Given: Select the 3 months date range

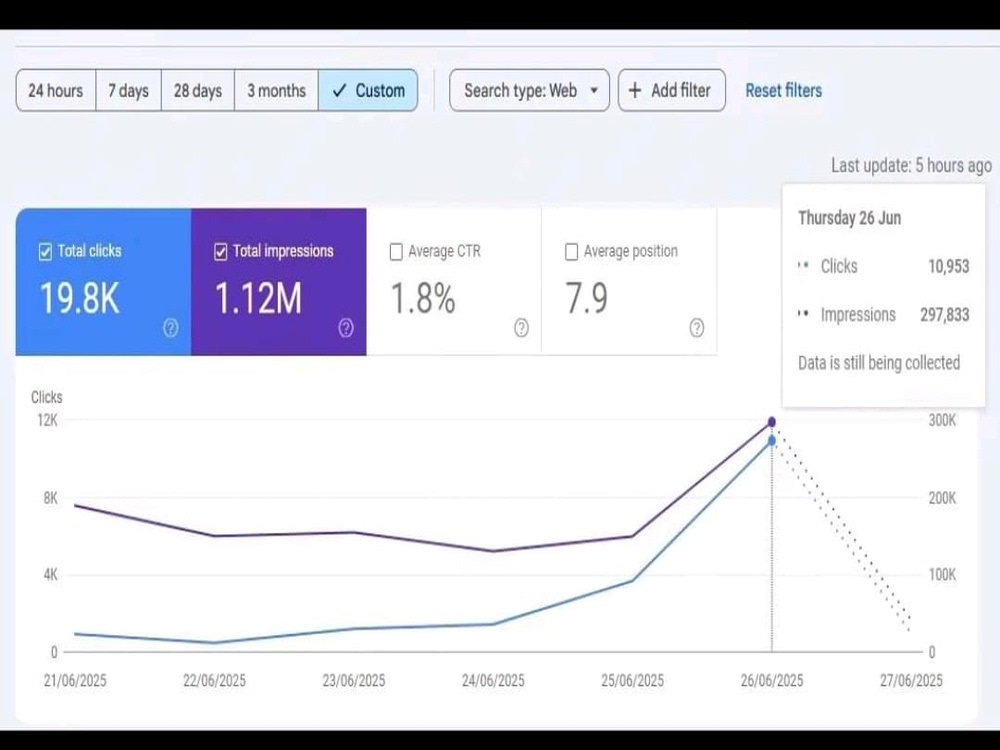Looking at the screenshot, I should (x=276, y=91).
